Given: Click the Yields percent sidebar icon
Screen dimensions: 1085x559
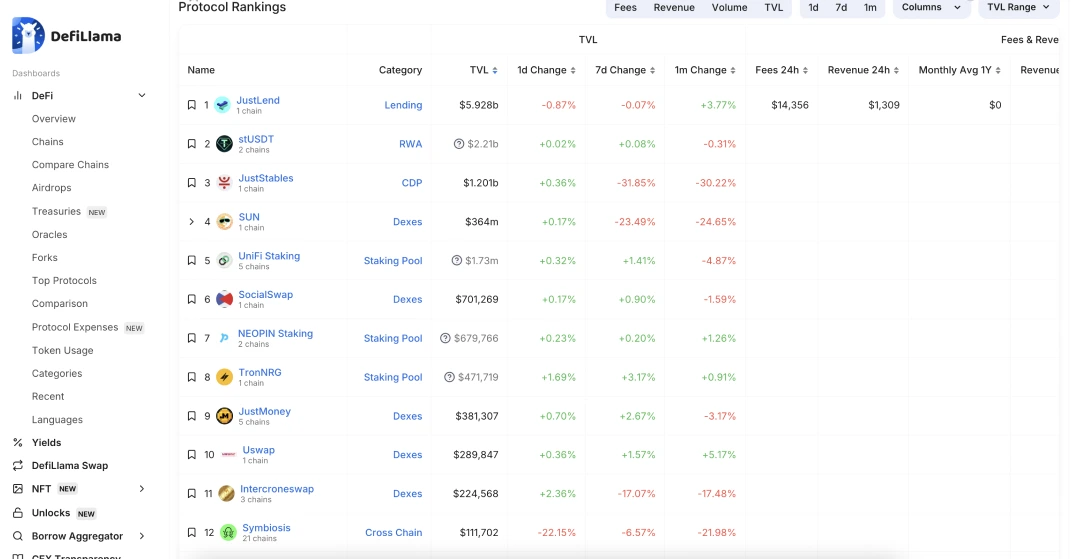Looking at the screenshot, I should click(x=18, y=443).
